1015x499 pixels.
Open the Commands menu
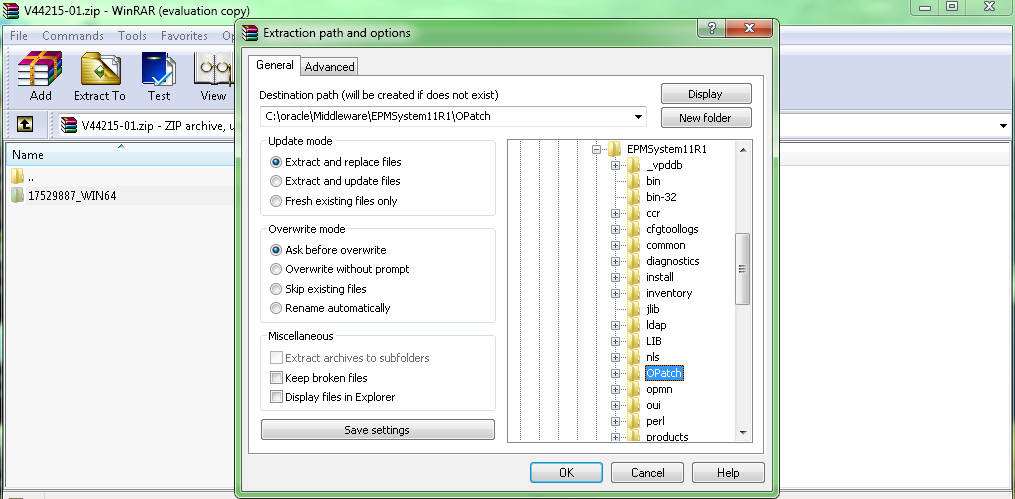(72, 36)
